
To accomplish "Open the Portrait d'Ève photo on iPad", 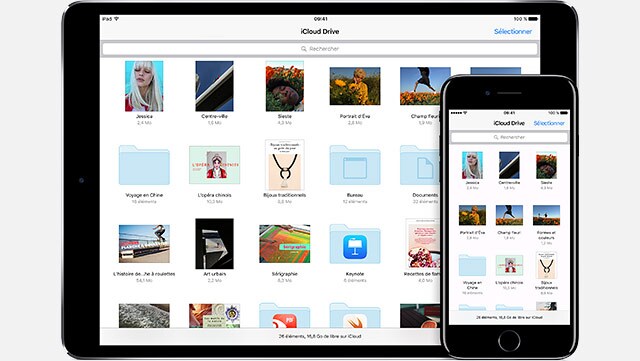I will [355, 86].
